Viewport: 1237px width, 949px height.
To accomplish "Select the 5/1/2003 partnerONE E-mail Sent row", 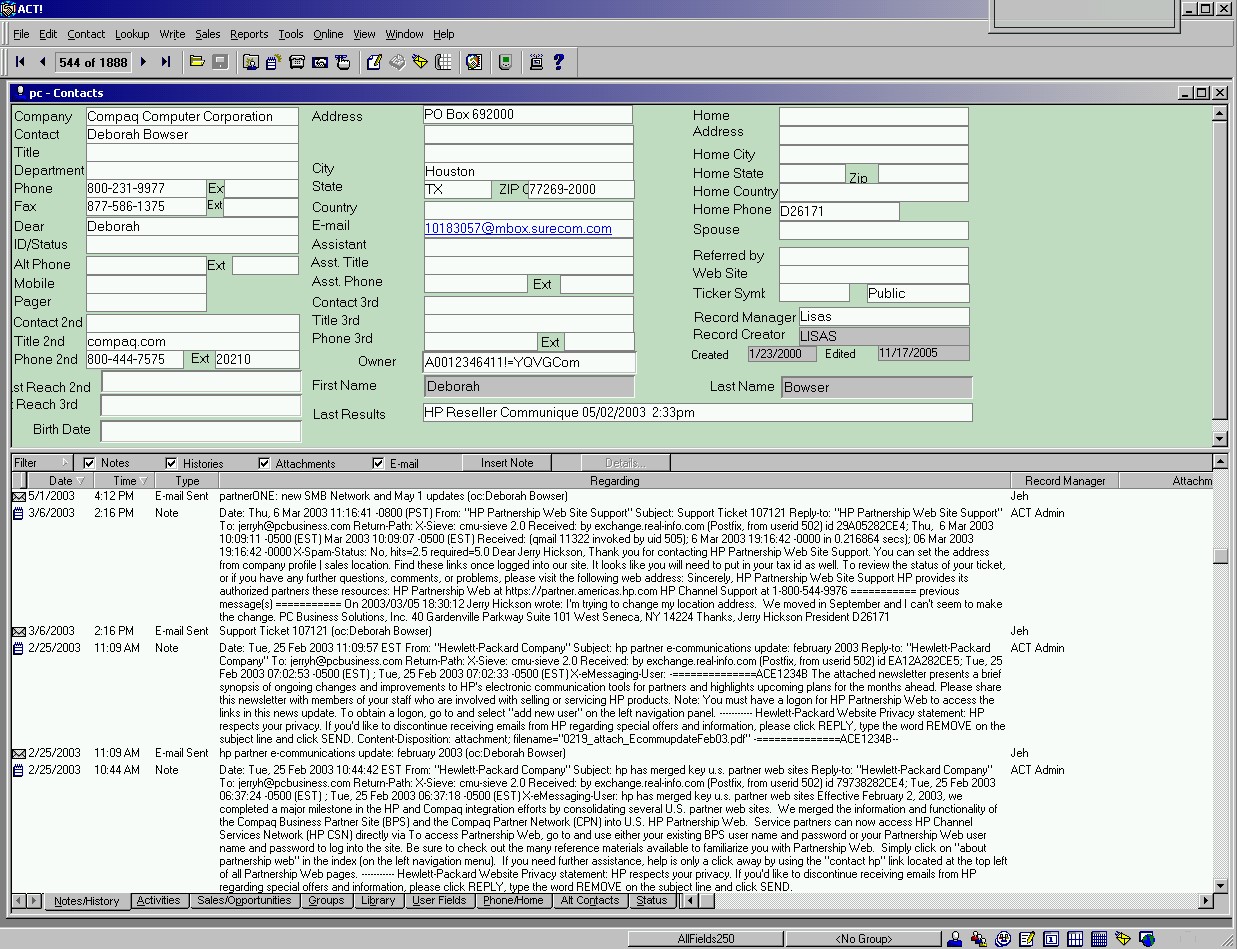I will [610, 496].
